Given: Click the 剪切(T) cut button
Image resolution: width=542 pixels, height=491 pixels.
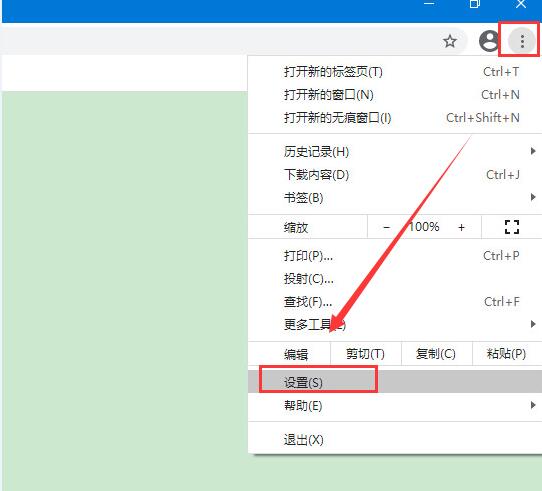Looking at the screenshot, I should click(366, 354).
